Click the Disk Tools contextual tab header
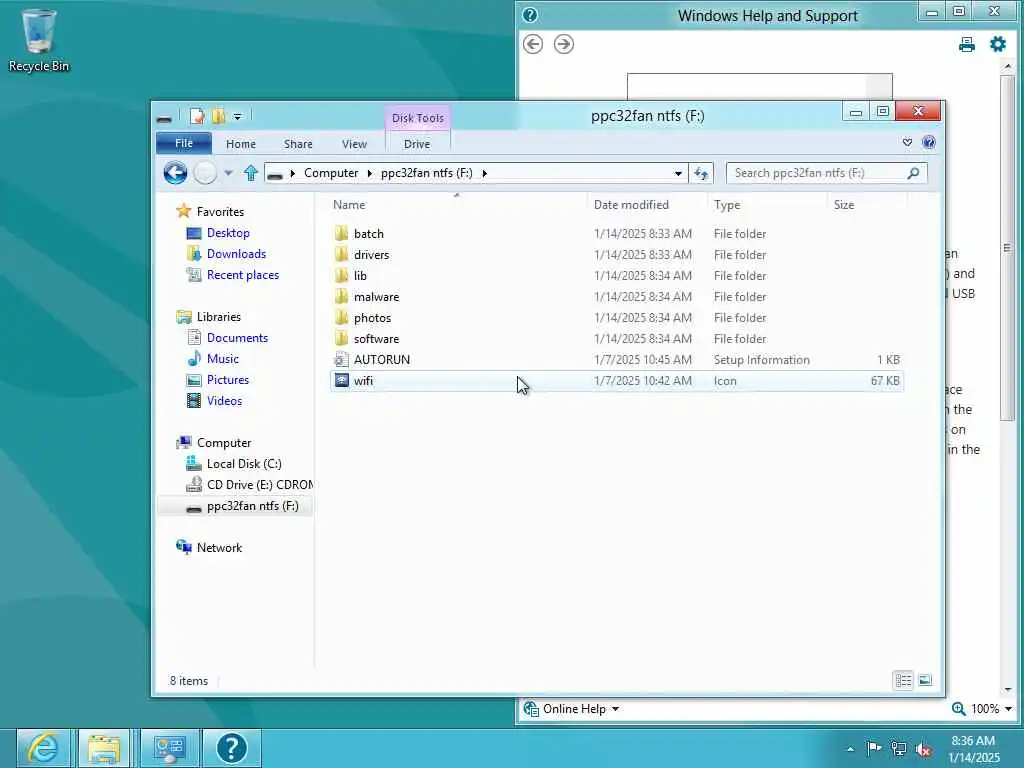 pyautogui.click(x=417, y=118)
